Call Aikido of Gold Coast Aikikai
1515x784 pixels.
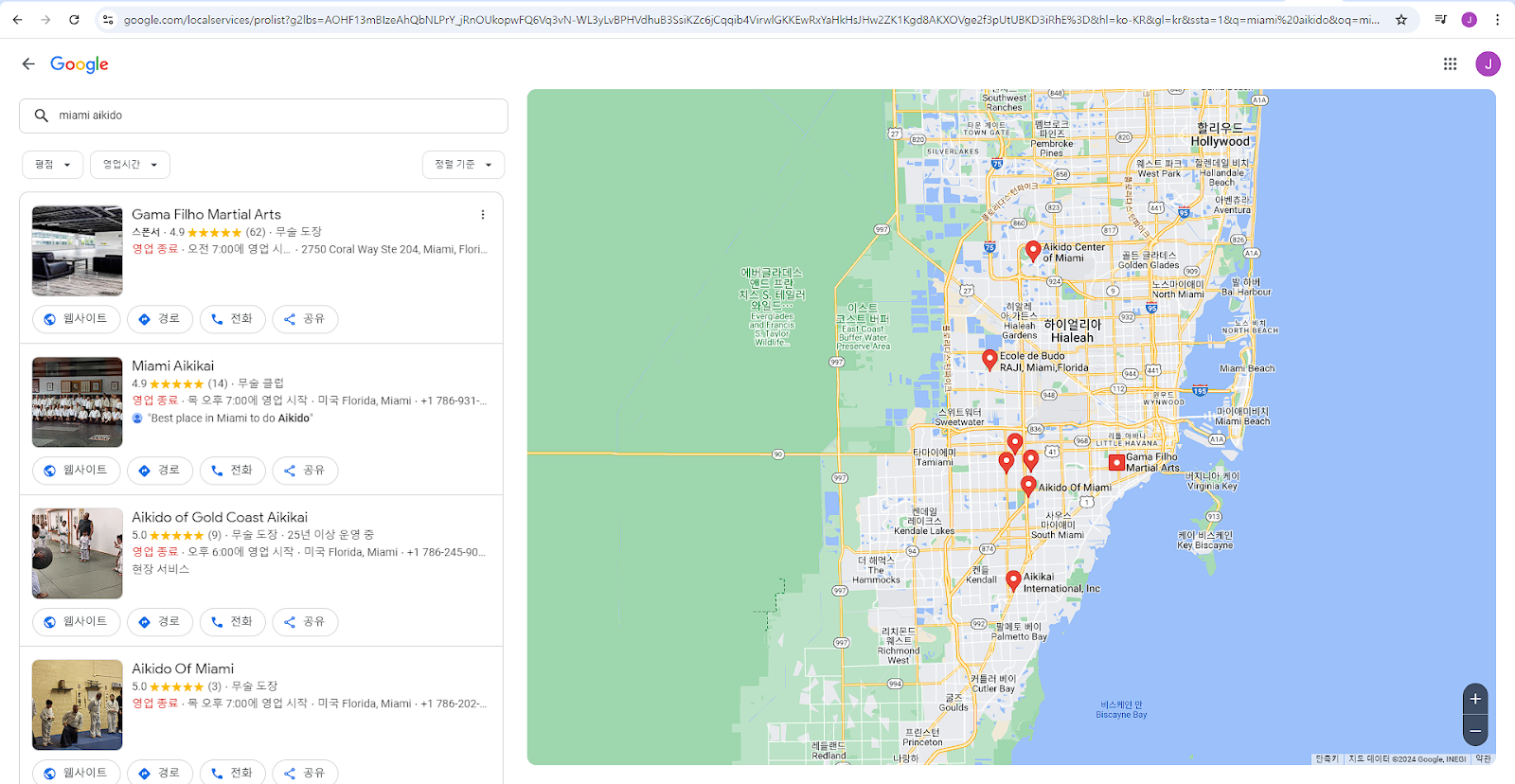point(233,622)
